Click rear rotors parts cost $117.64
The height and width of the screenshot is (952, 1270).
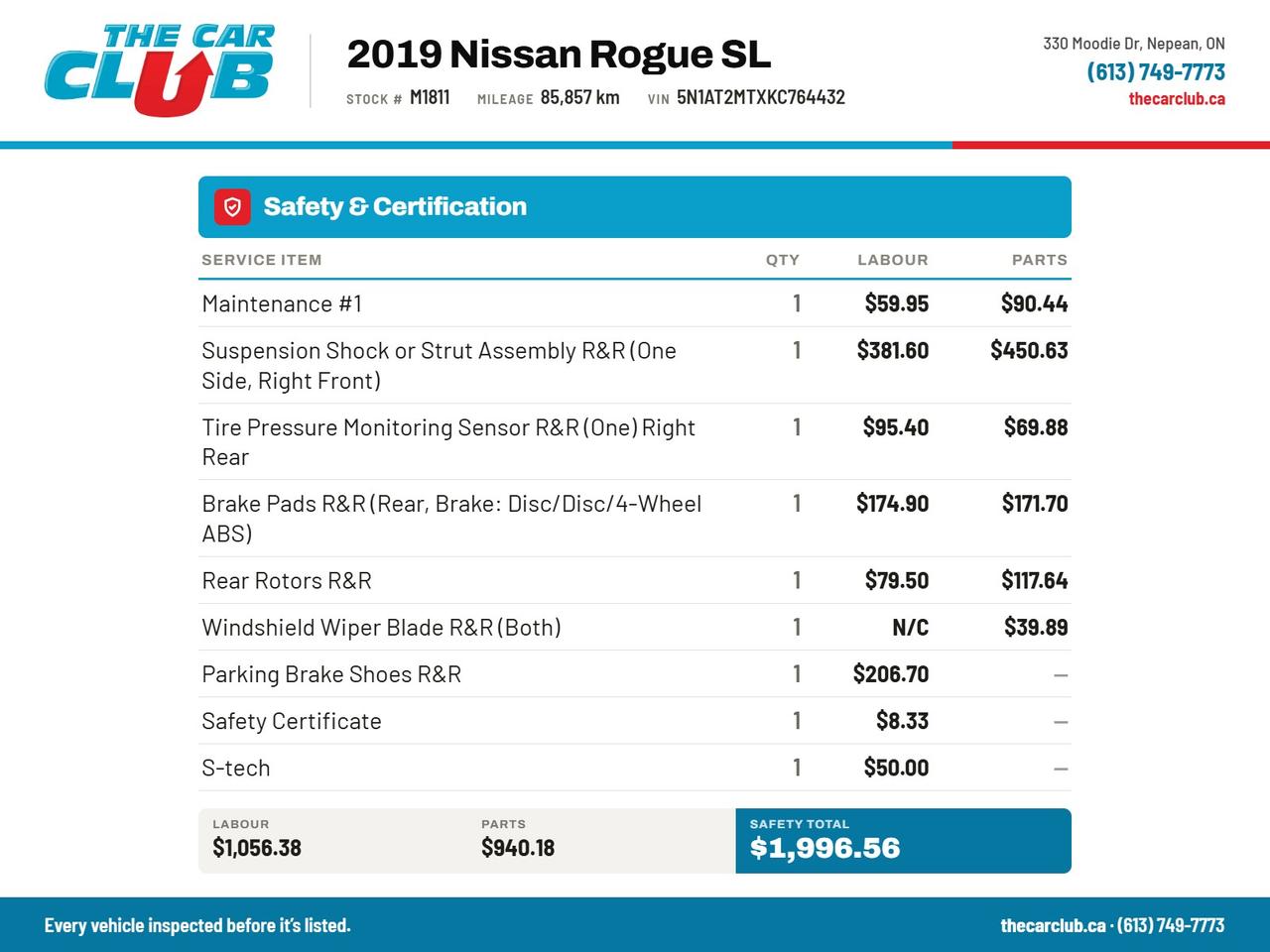coord(1035,580)
